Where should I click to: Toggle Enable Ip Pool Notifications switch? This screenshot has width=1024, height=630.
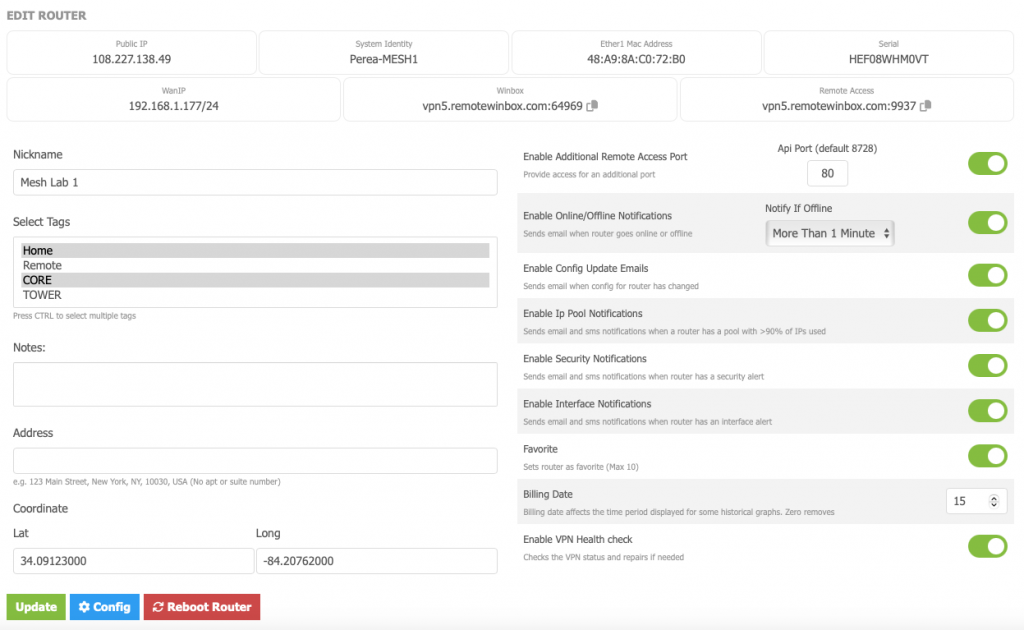[987, 320]
